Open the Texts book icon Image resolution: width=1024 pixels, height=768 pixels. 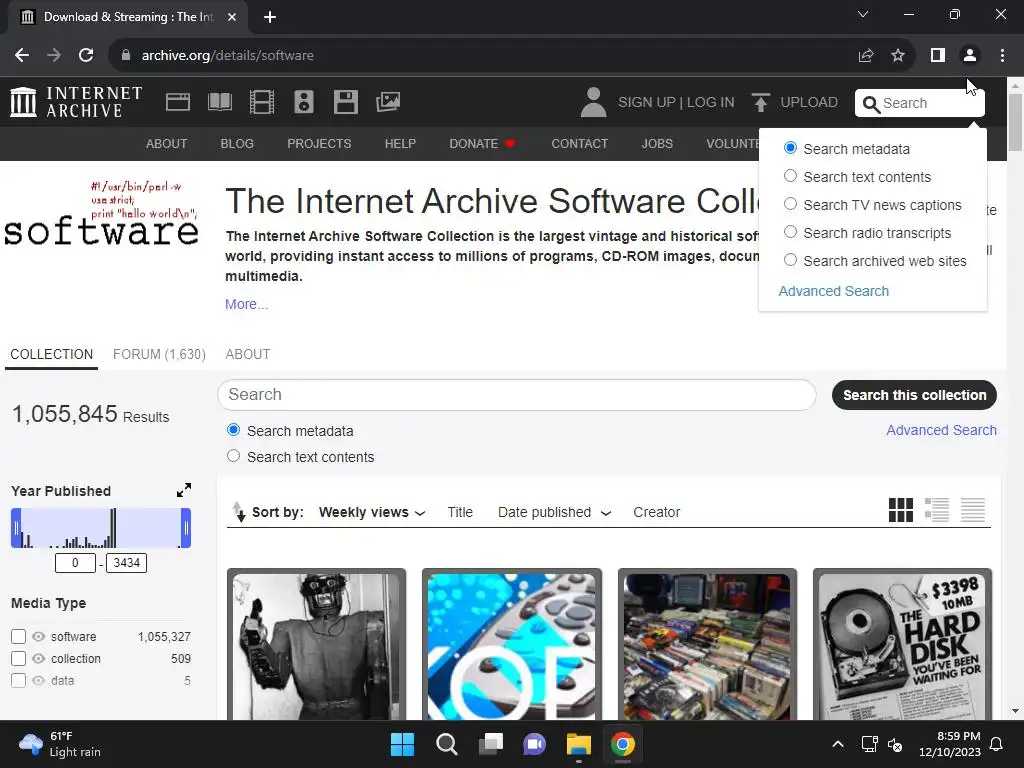click(219, 103)
